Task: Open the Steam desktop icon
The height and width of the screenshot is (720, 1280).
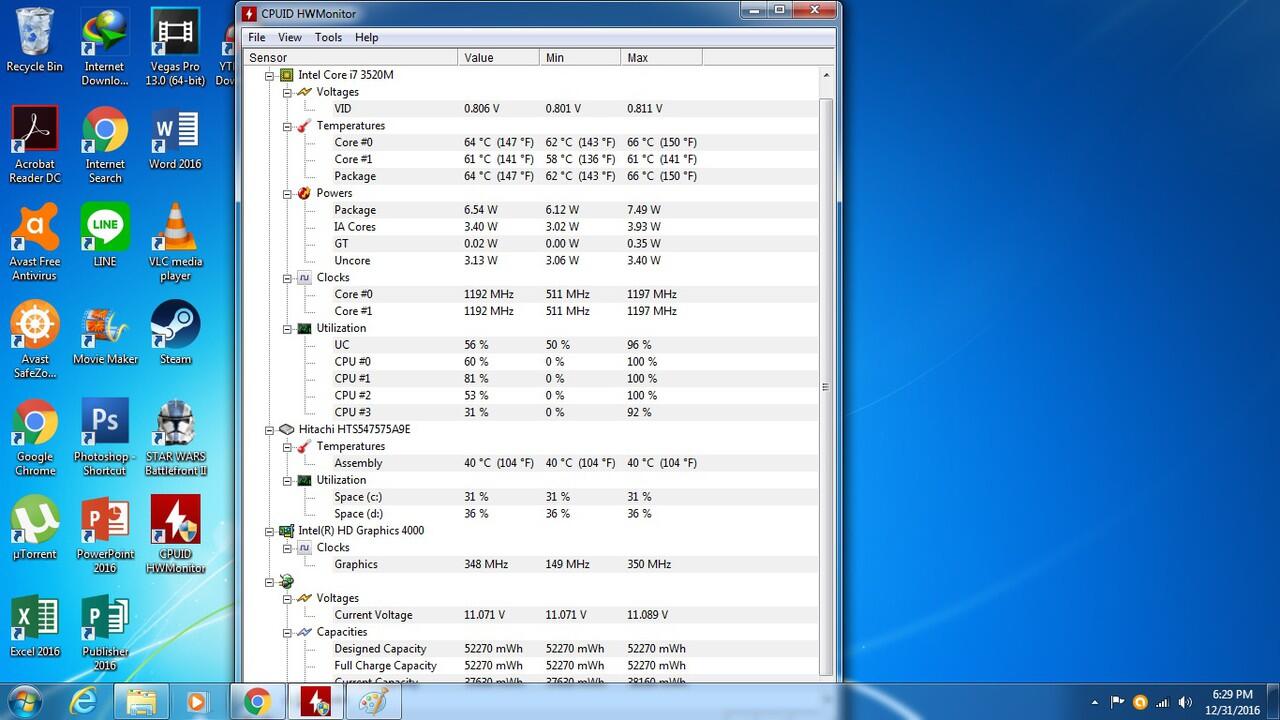Action: coord(175,334)
